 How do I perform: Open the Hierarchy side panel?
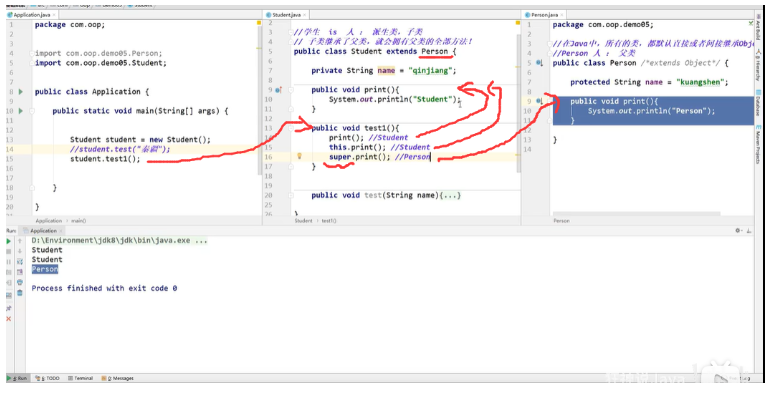point(758,65)
